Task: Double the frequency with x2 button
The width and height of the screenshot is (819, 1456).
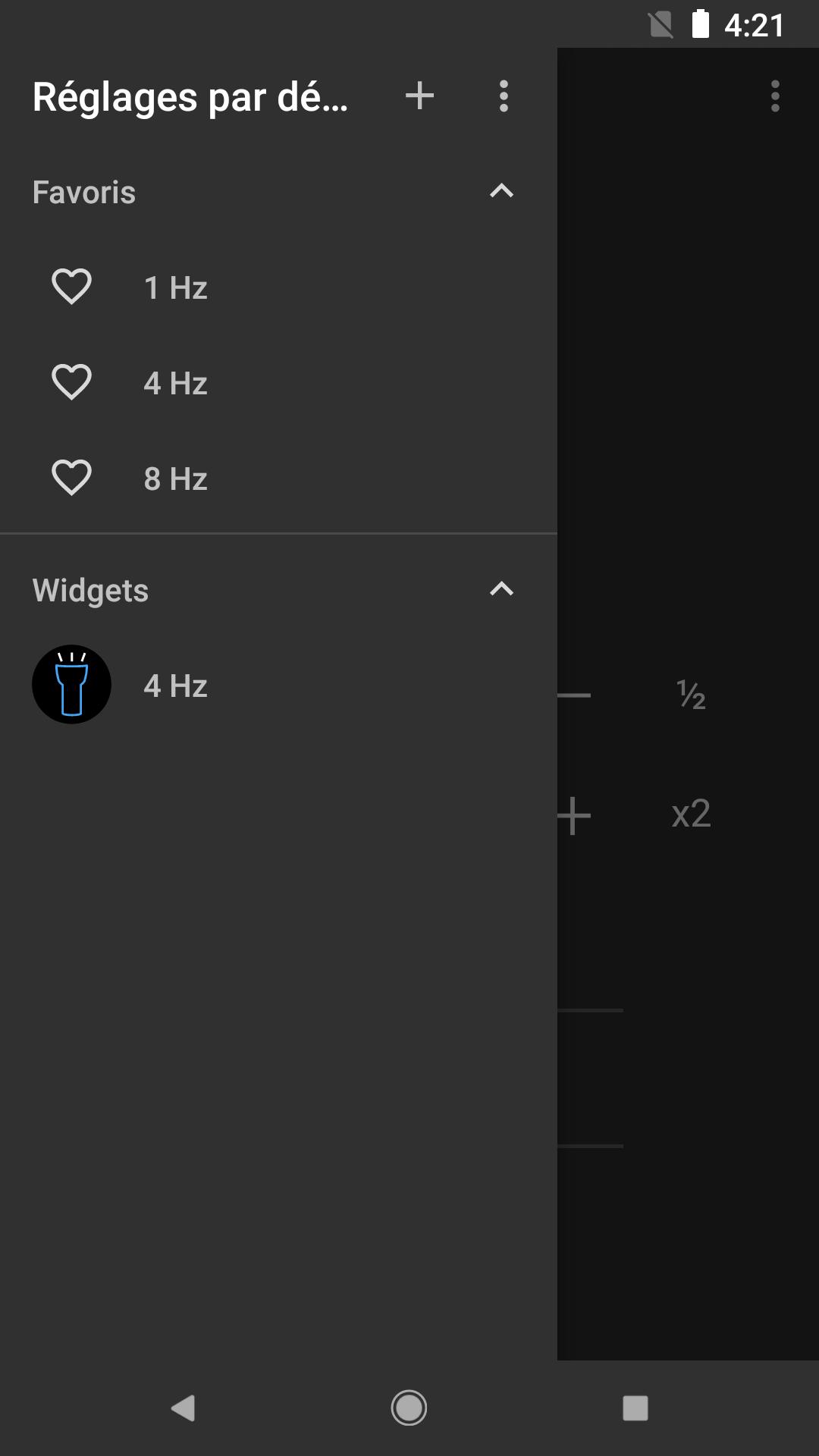Action: (x=691, y=814)
